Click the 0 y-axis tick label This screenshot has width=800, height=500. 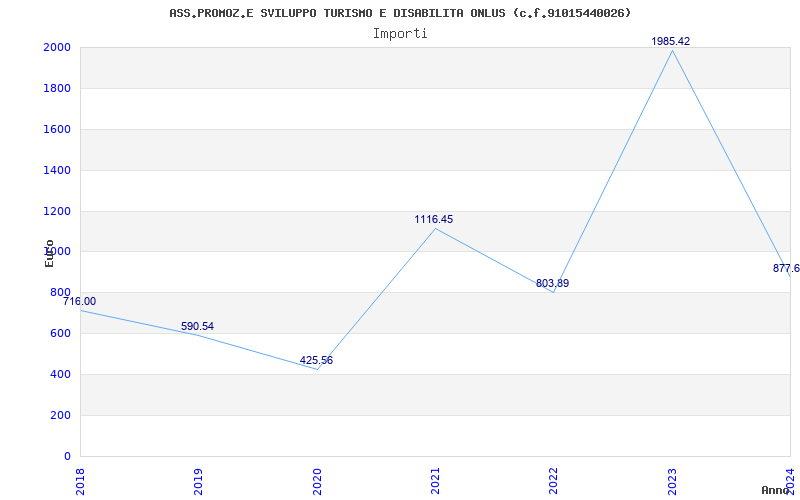(x=66, y=456)
